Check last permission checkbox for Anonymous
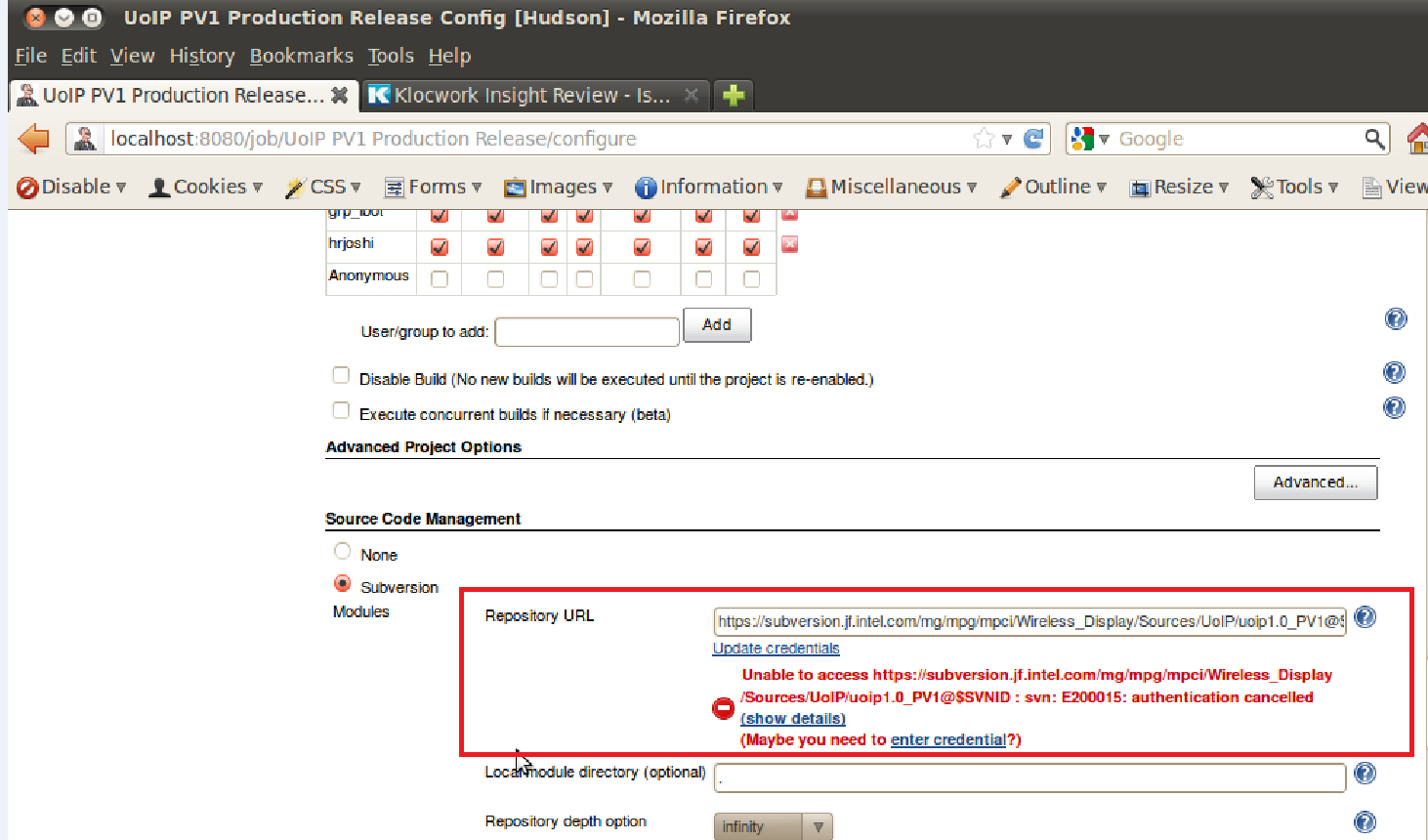The height and width of the screenshot is (840, 1428). pyautogui.click(x=751, y=279)
